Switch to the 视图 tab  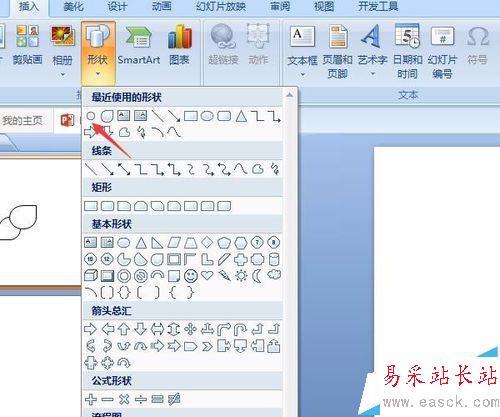324,7
